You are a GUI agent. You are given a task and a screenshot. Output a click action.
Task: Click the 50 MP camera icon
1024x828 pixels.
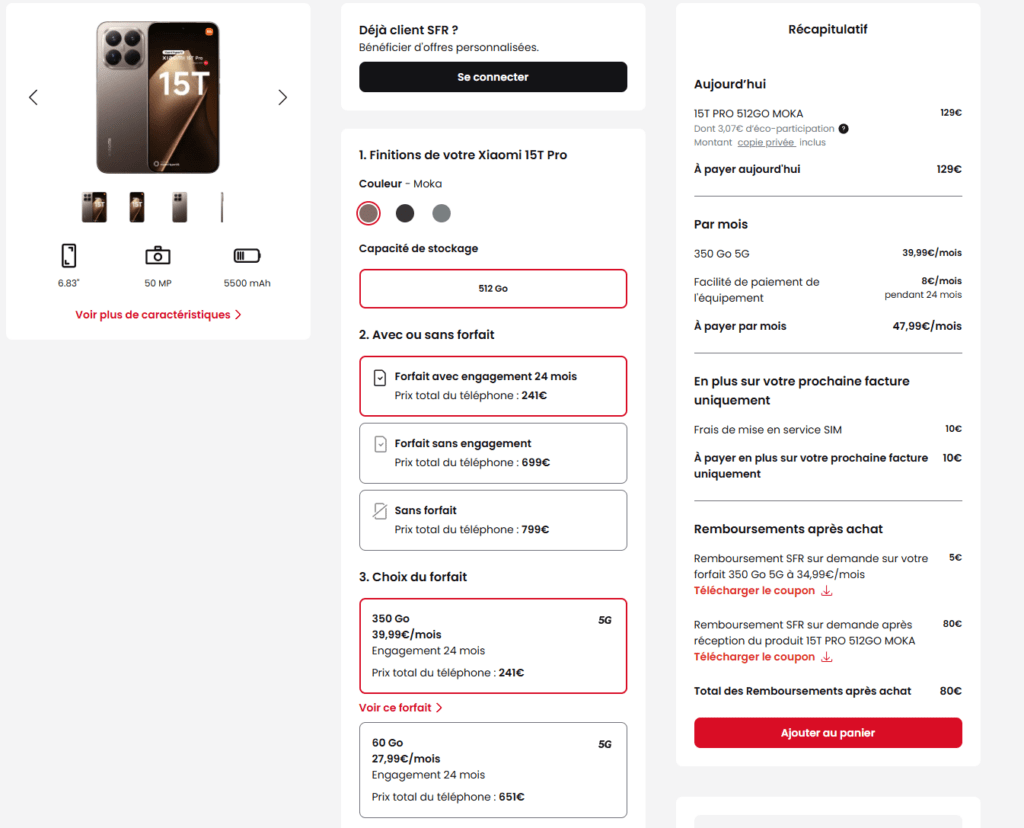click(x=158, y=255)
